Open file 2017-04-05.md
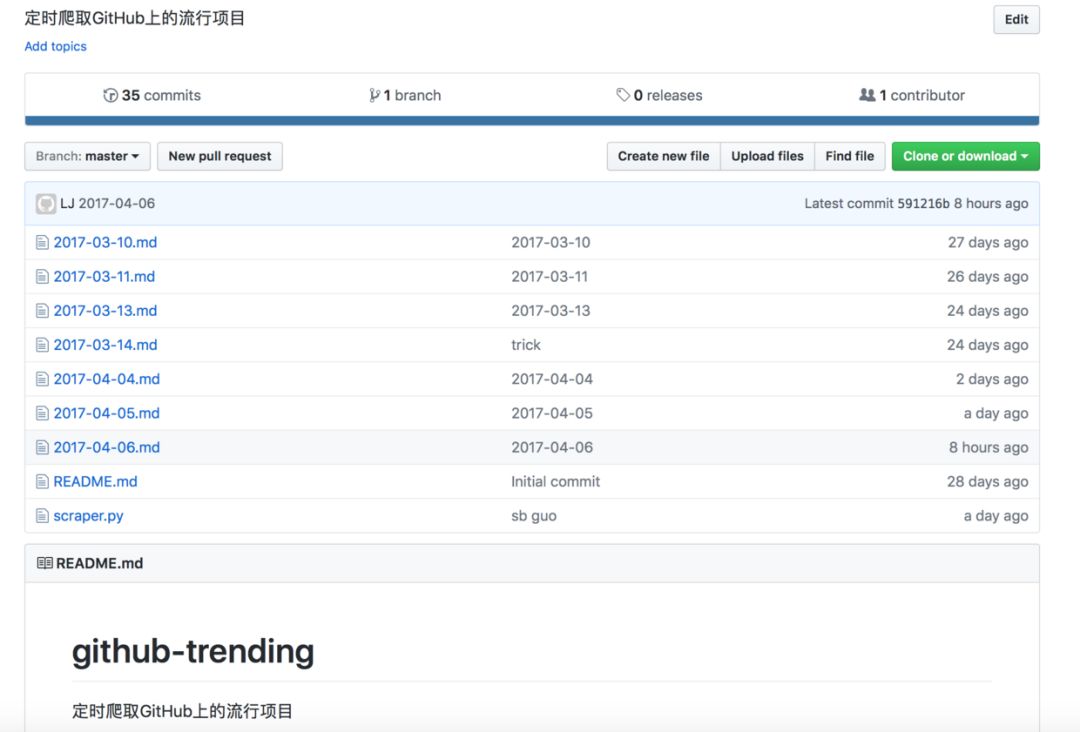Screen dimensions: 1080x732 107,413
